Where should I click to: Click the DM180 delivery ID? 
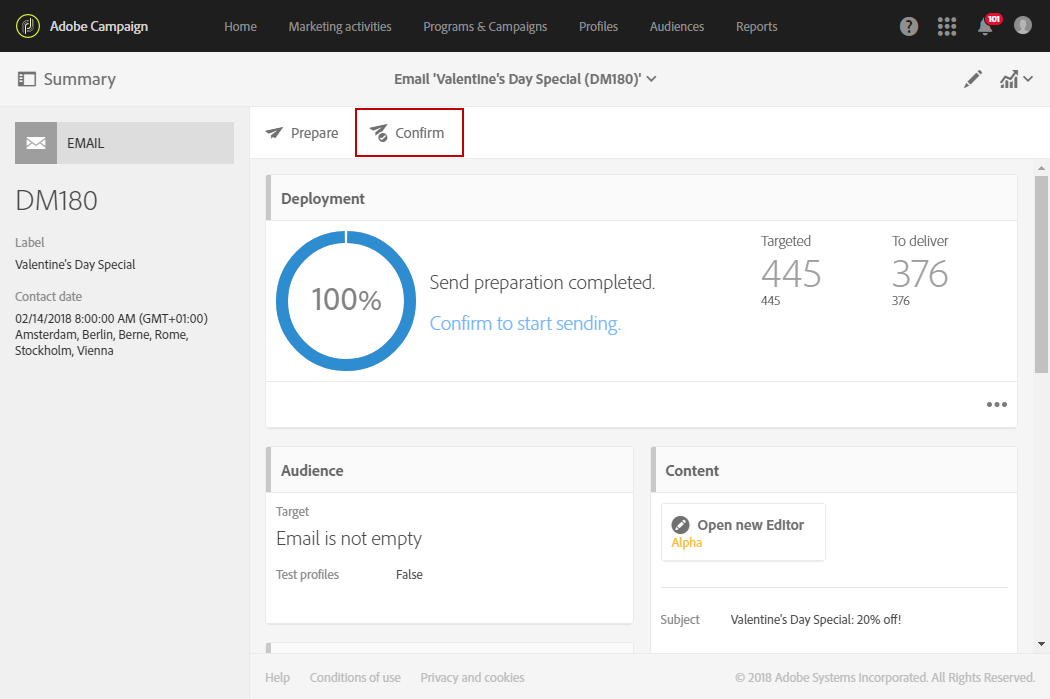56,200
